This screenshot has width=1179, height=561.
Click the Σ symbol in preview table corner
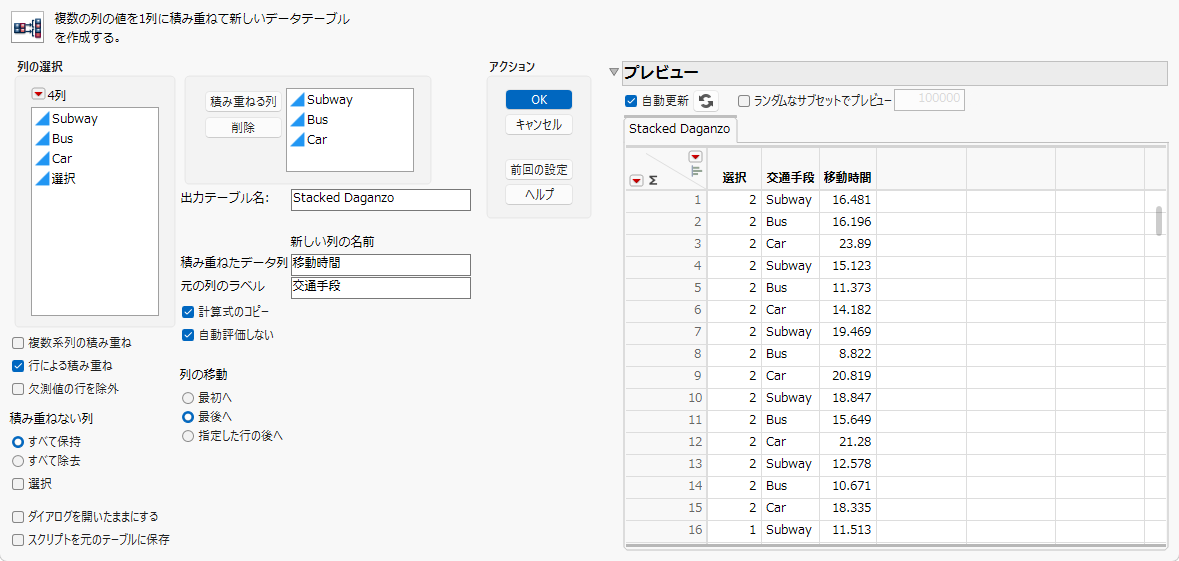[x=652, y=180]
